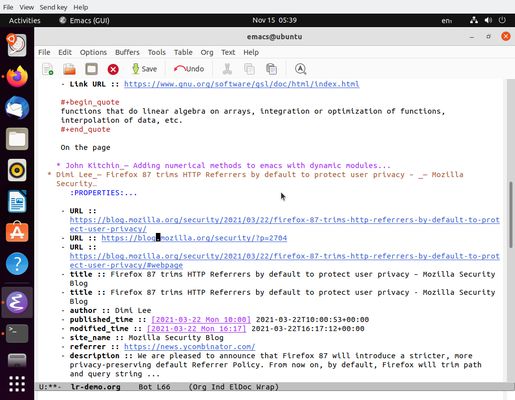Open the Emacs Help menu
The image size is (515, 400).
[251, 52]
